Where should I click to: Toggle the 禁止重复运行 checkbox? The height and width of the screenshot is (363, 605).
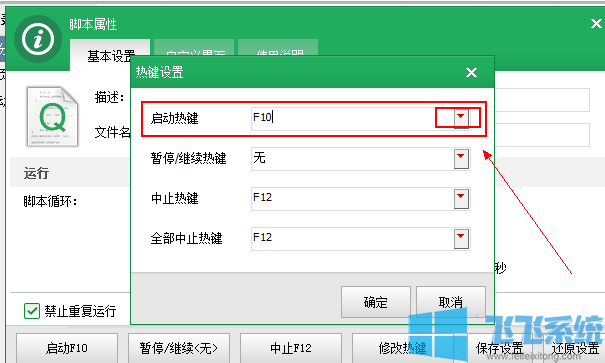point(32,311)
